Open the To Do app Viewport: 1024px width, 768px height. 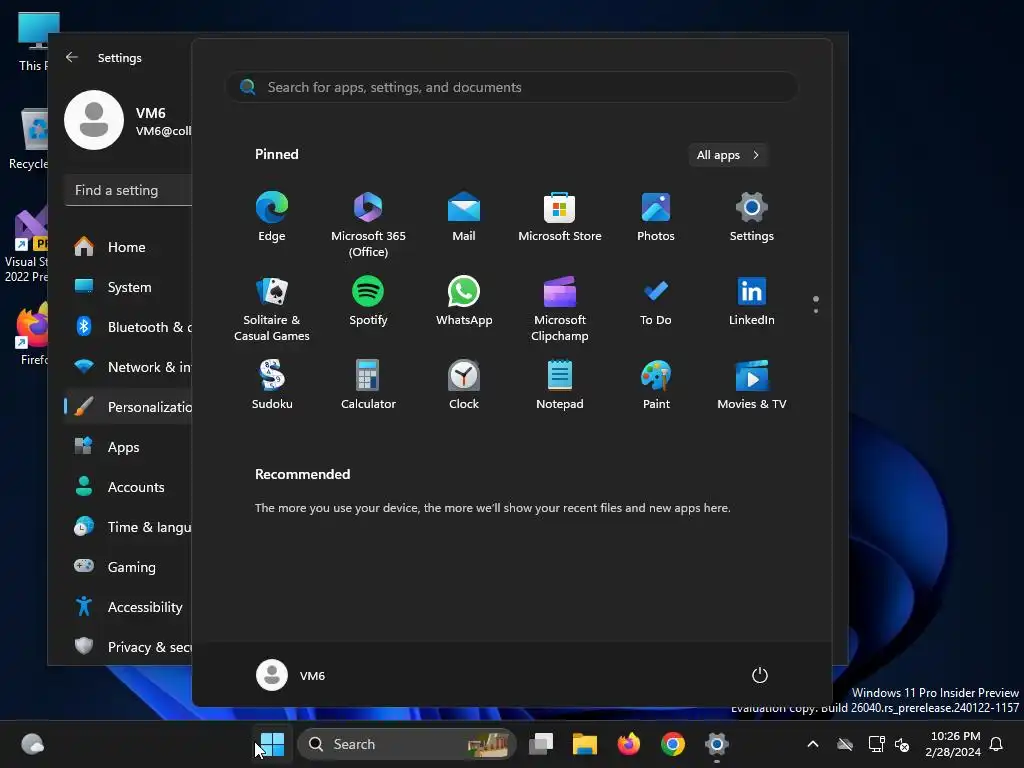(x=656, y=300)
